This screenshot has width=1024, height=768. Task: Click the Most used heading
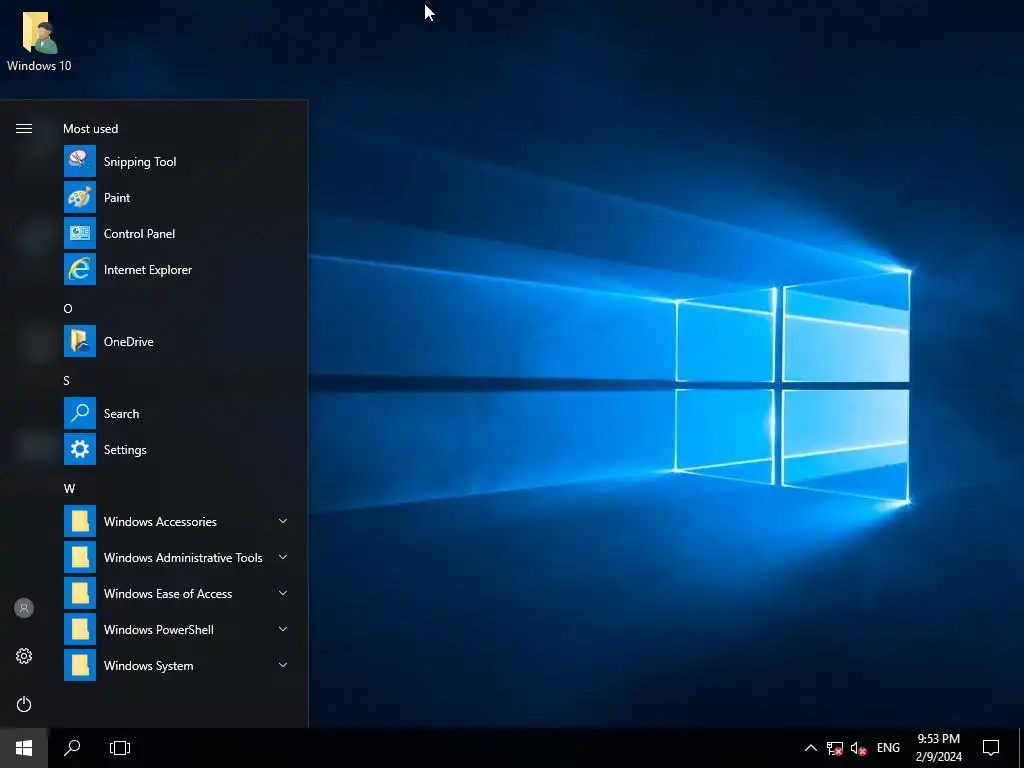click(x=91, y=129)
